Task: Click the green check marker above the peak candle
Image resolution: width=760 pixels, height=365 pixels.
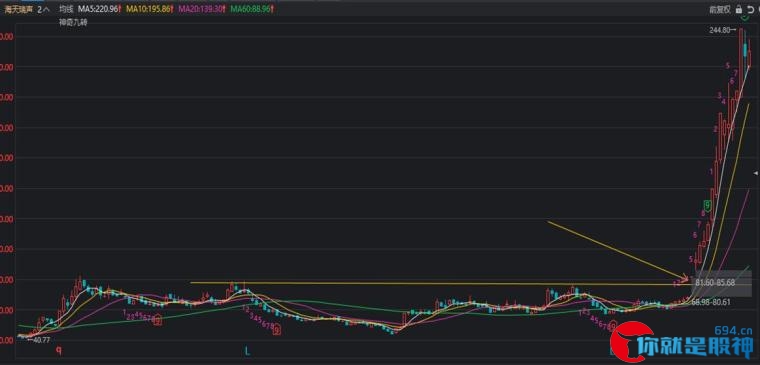Action: click(744, 17)
